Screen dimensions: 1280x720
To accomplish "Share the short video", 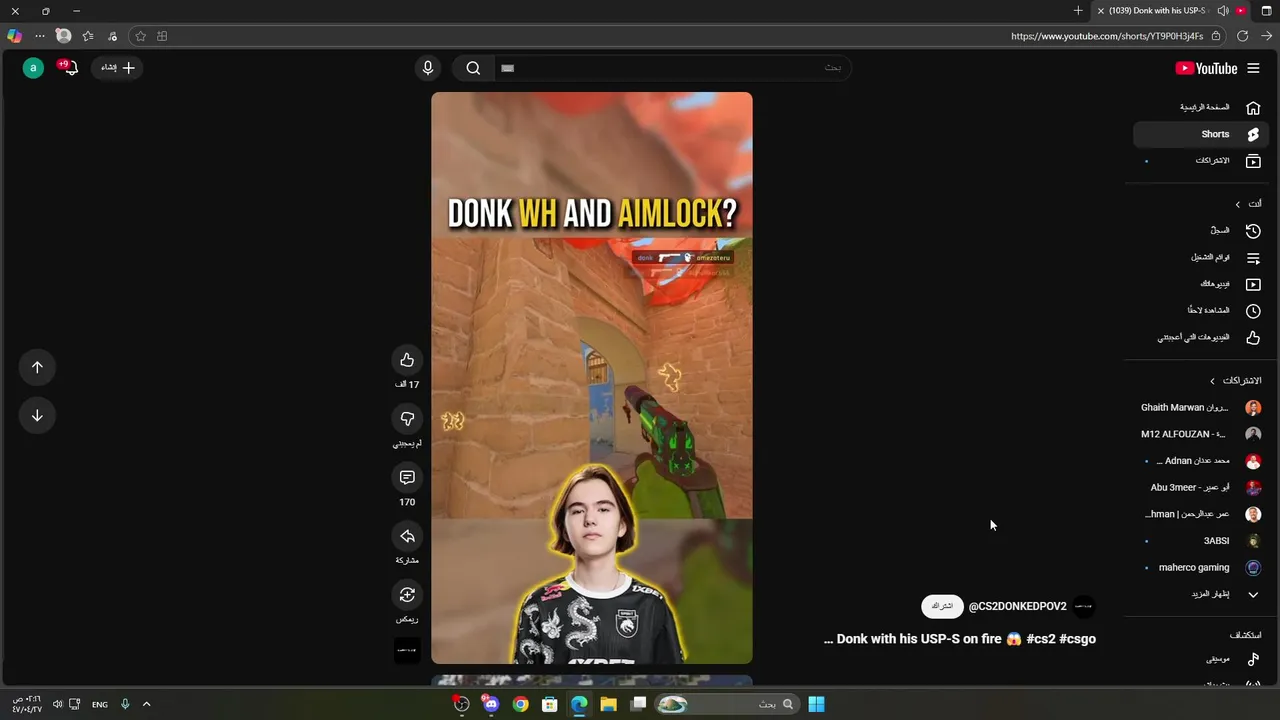I will click(x=407, y=536).
